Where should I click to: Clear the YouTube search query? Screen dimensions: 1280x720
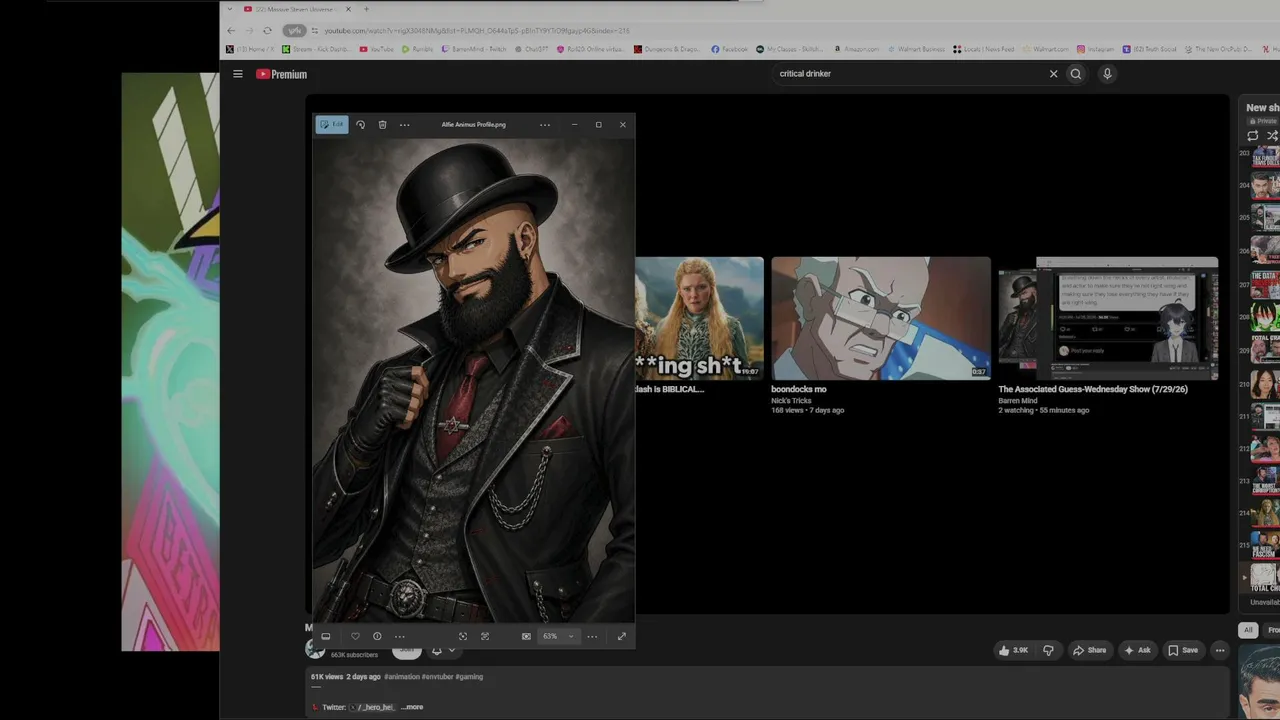[1053, 74]
